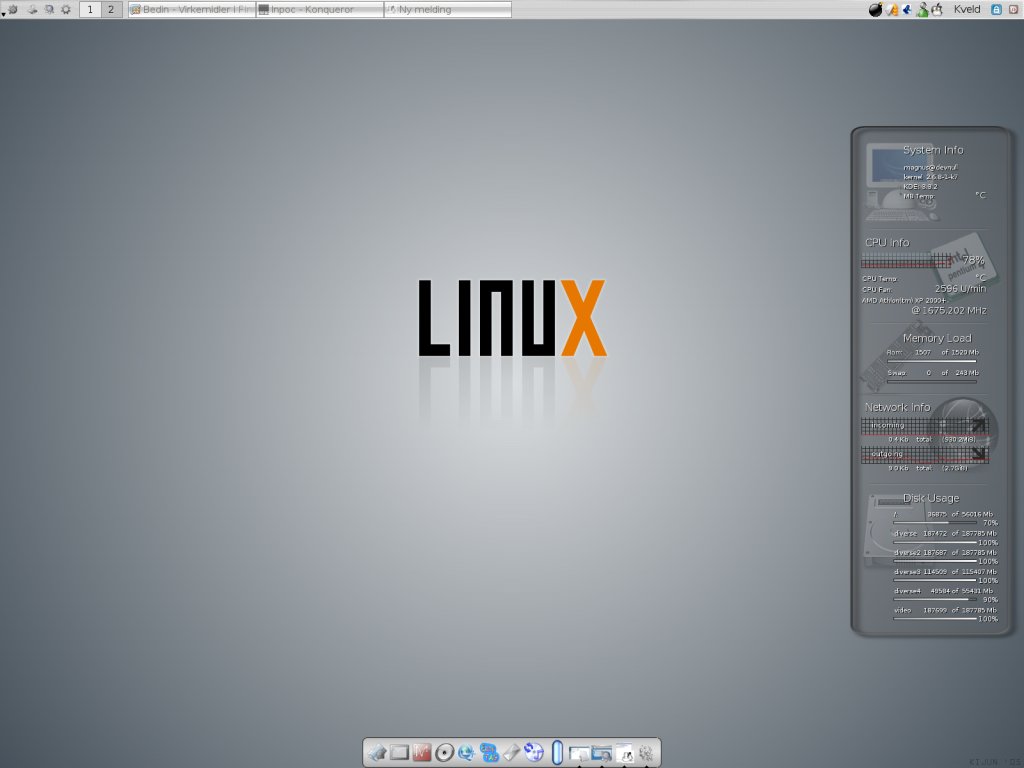The width and height of the screenshot is (1024, 768).
Task: Launch the red M application in dock
Action: click(422, 753)
